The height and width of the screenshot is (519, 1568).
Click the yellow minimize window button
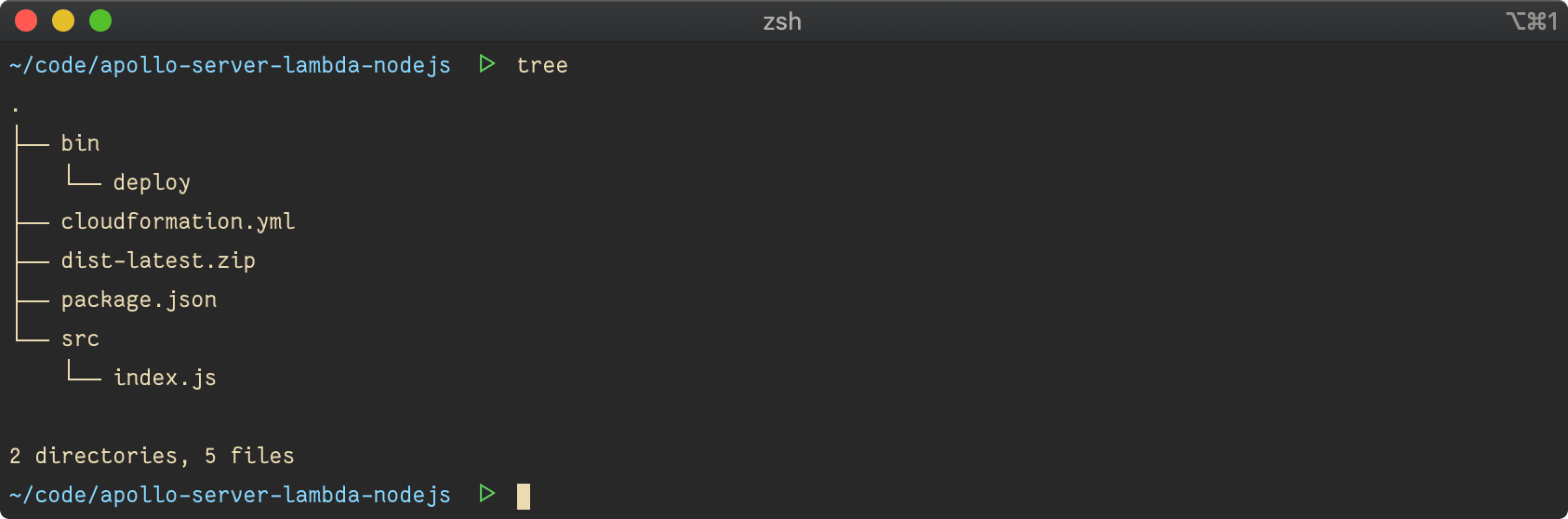(63, 20)
